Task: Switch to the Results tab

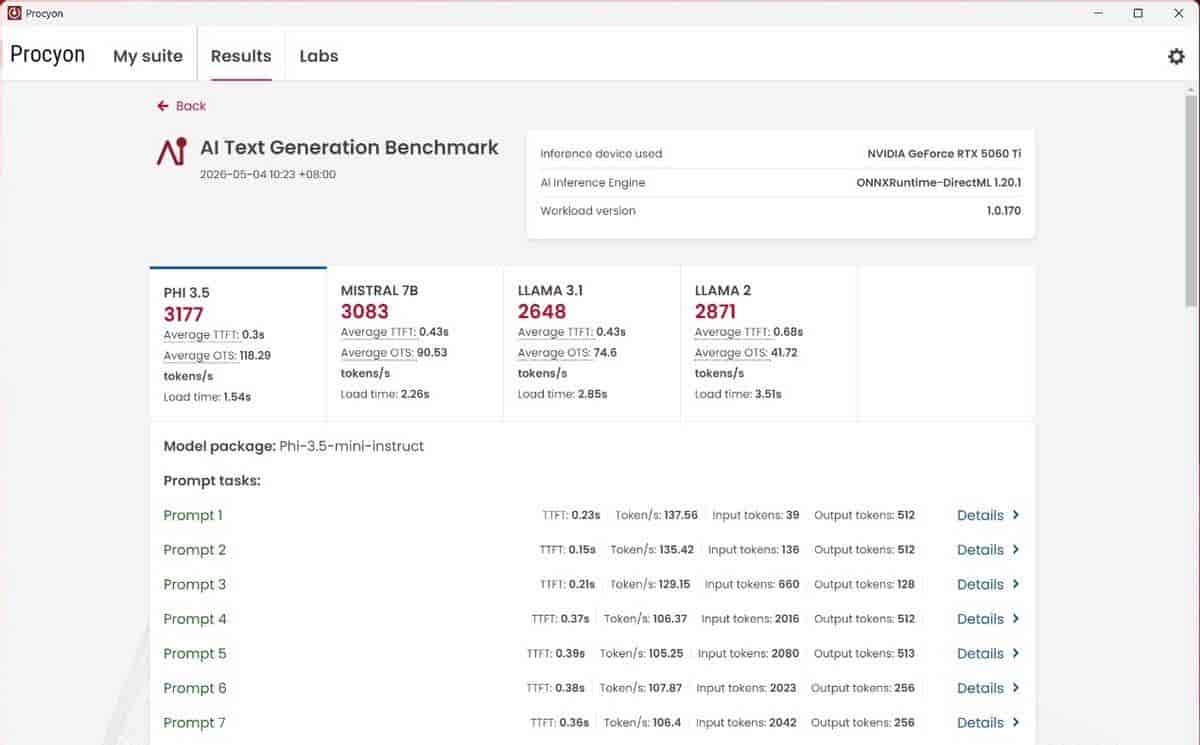Action: 241,56
